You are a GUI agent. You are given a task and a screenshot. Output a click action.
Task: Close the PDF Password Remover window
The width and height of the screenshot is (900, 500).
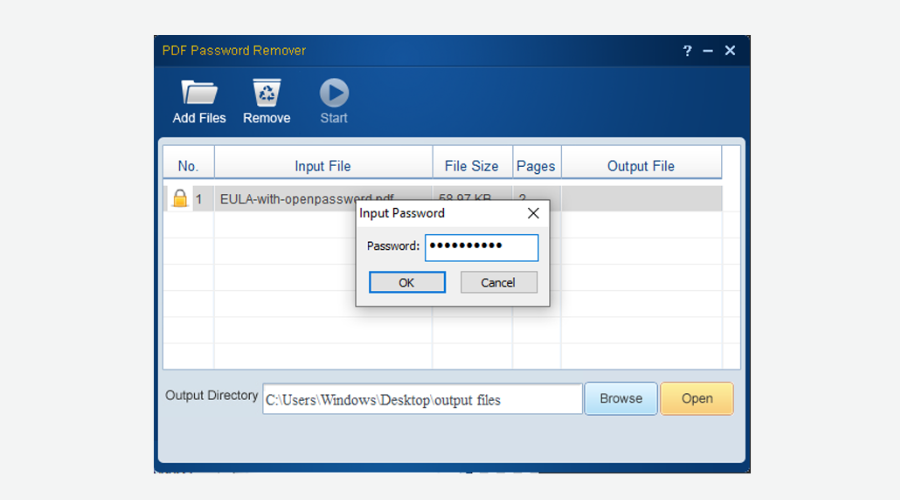730,51
